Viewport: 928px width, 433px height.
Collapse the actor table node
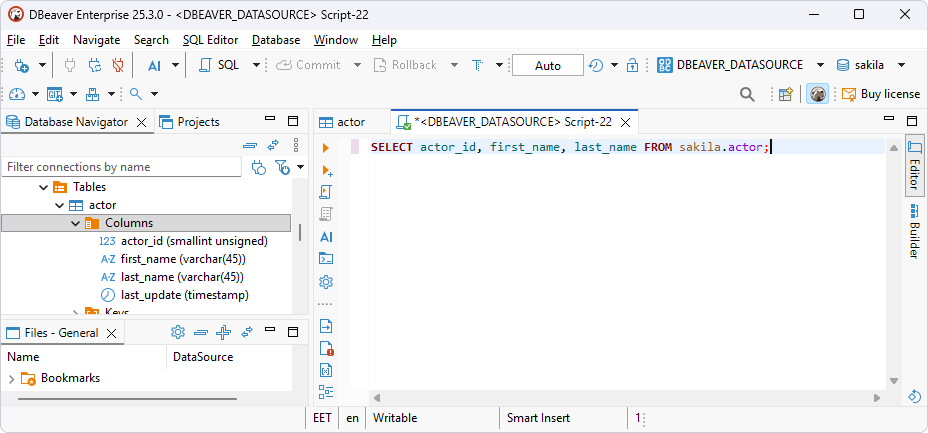pos(60,205)
